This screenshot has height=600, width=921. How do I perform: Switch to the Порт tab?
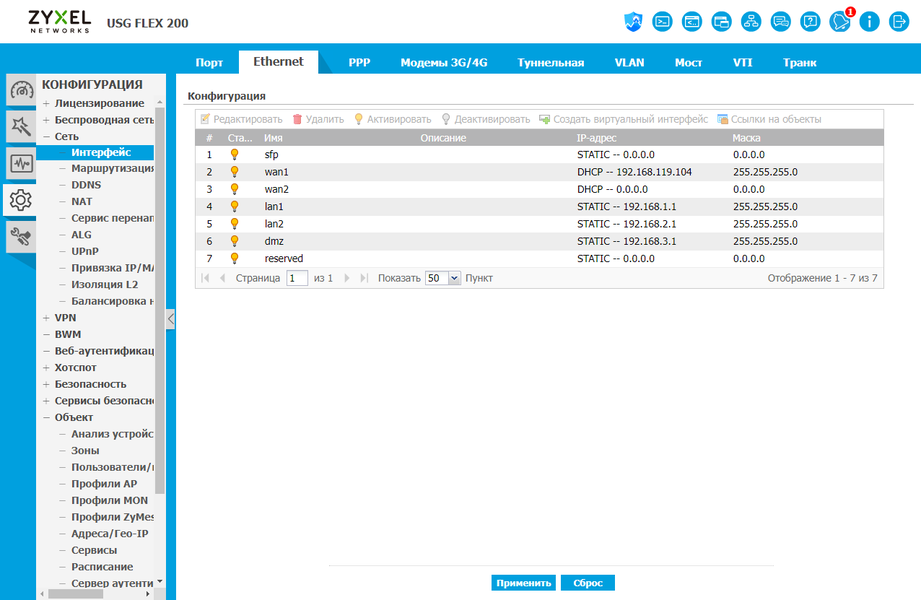(209, 62)
